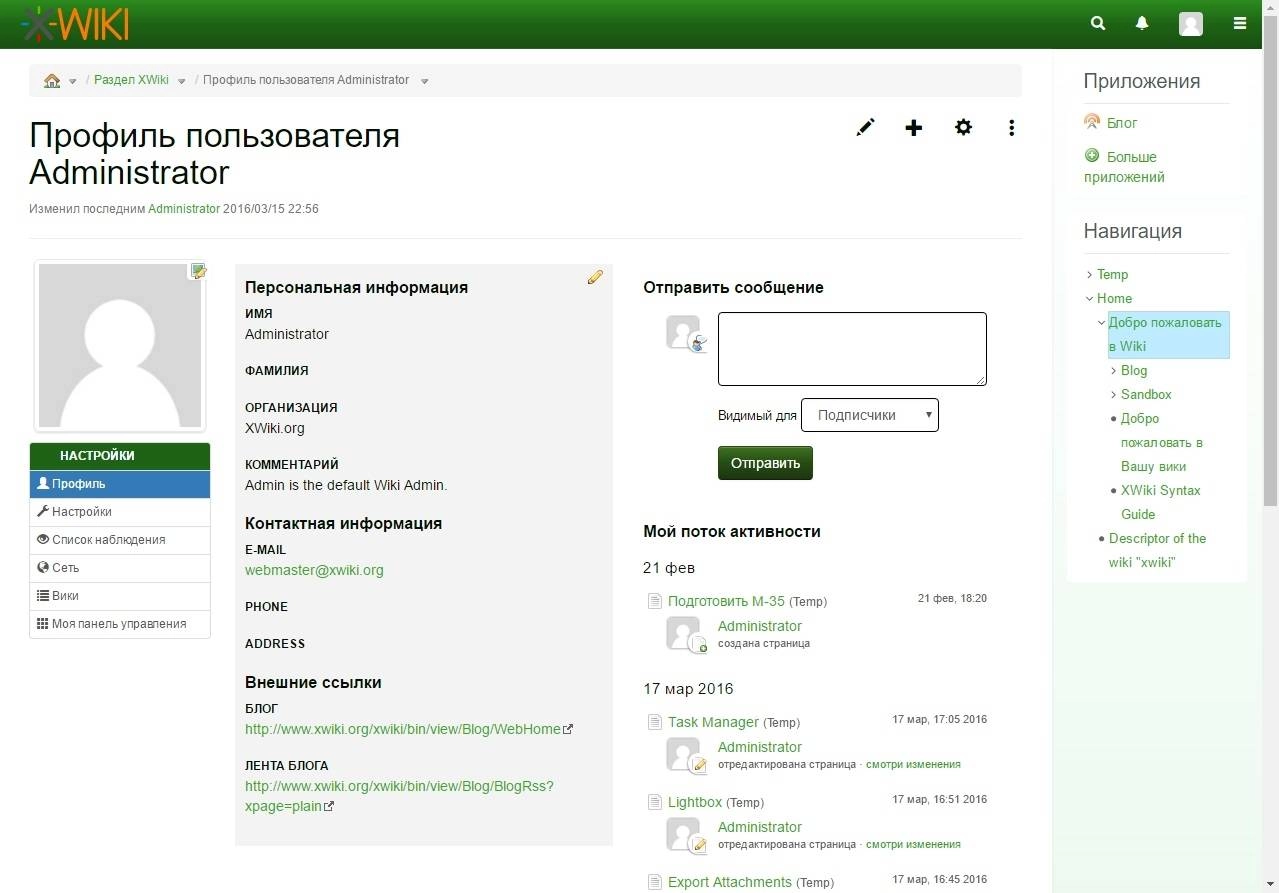Change avatar using the edit icon on photo

(199, 271)
